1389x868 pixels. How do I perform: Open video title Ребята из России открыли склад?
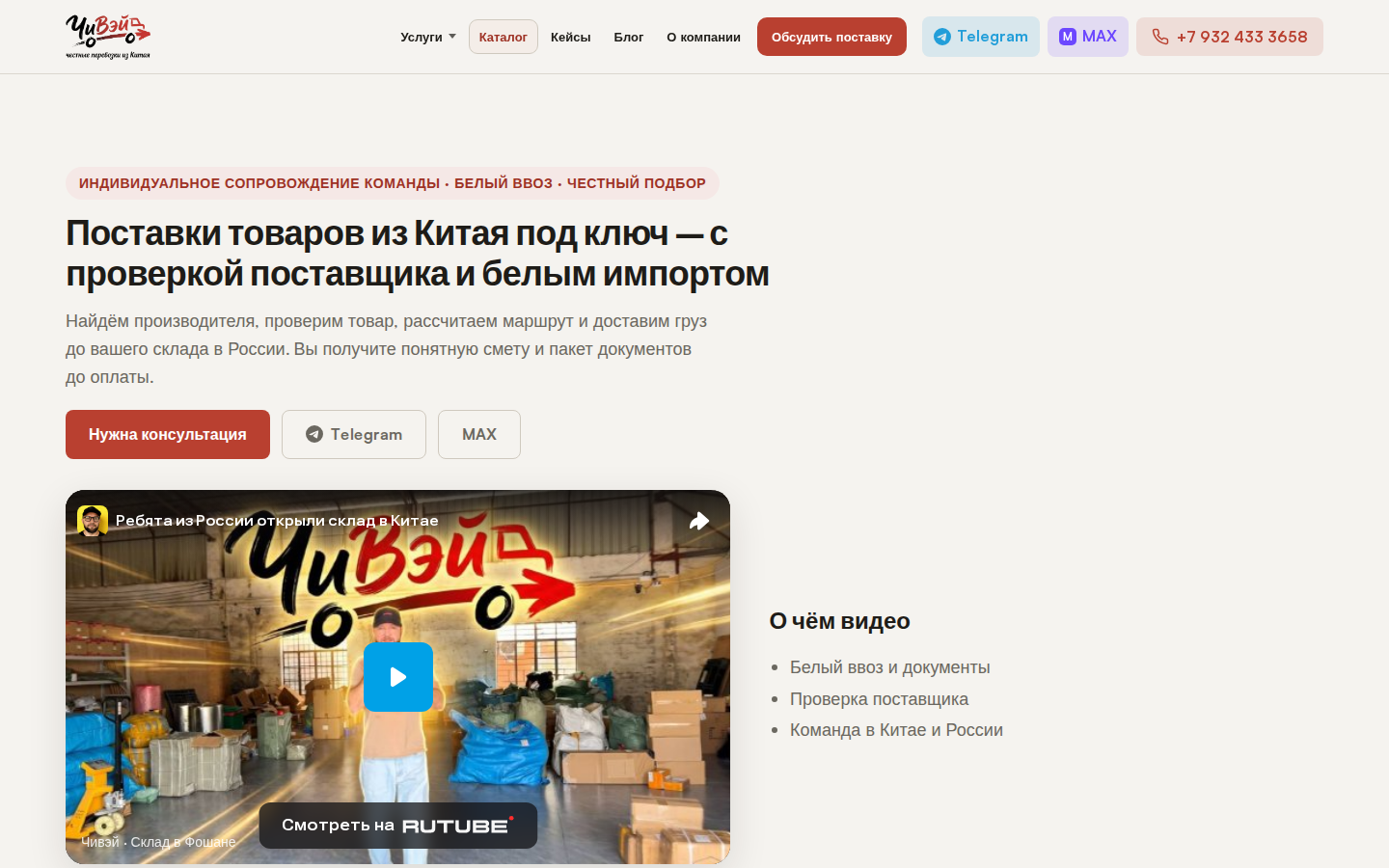tap(277, 521)
